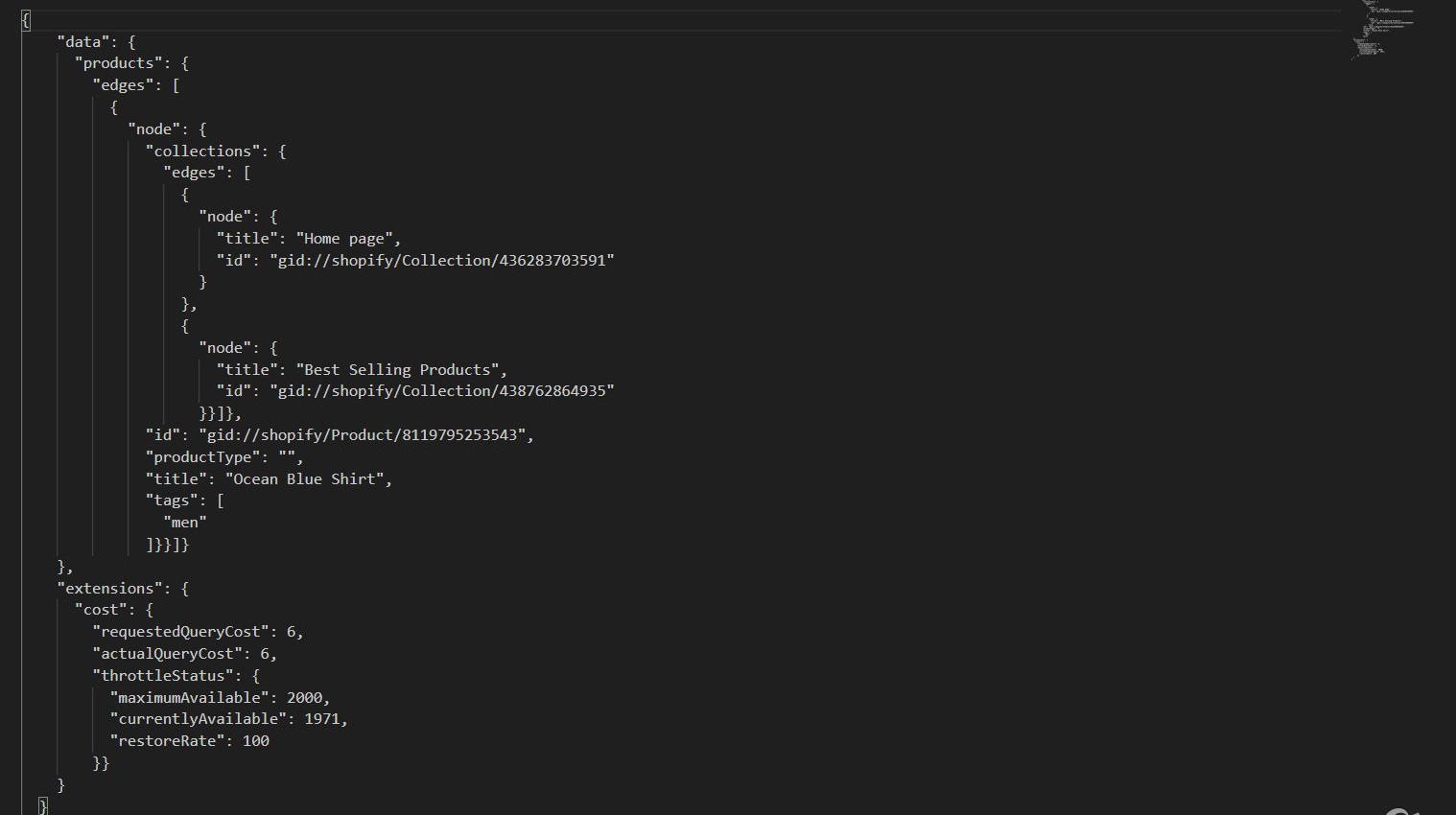Image resolution: width=1456 pixels, height=815 pixels.
Task: Click the "requestedQueryCost" key
Action: 180,632
